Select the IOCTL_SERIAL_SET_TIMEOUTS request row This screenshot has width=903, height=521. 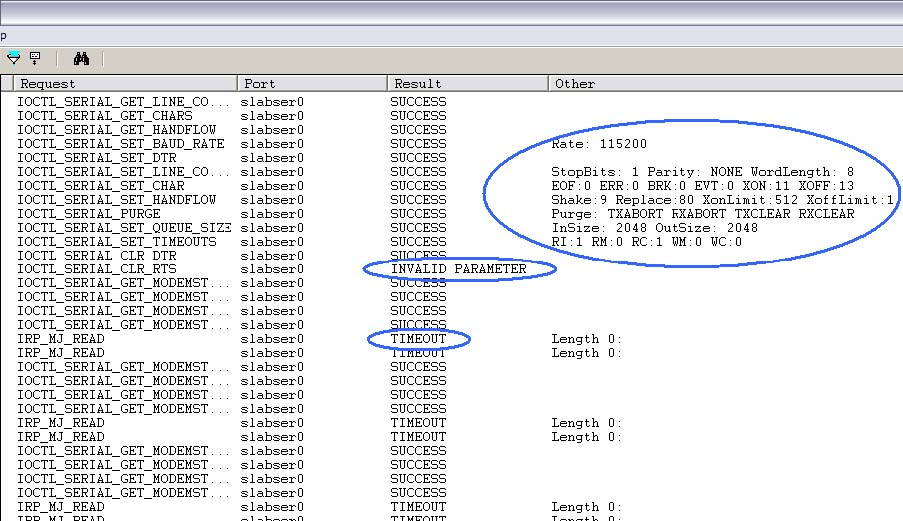pyautogui.click(x=116, y=242)
